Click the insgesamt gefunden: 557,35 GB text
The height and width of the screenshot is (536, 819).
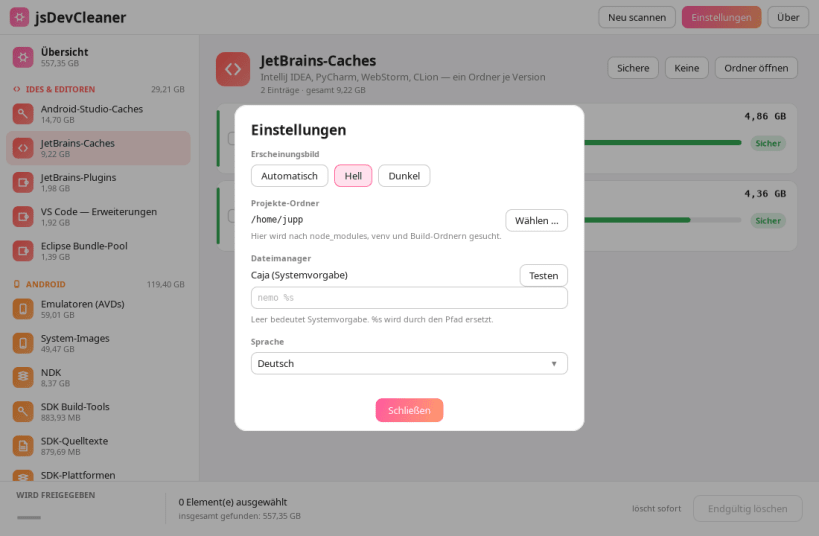(x=240, y=516)
